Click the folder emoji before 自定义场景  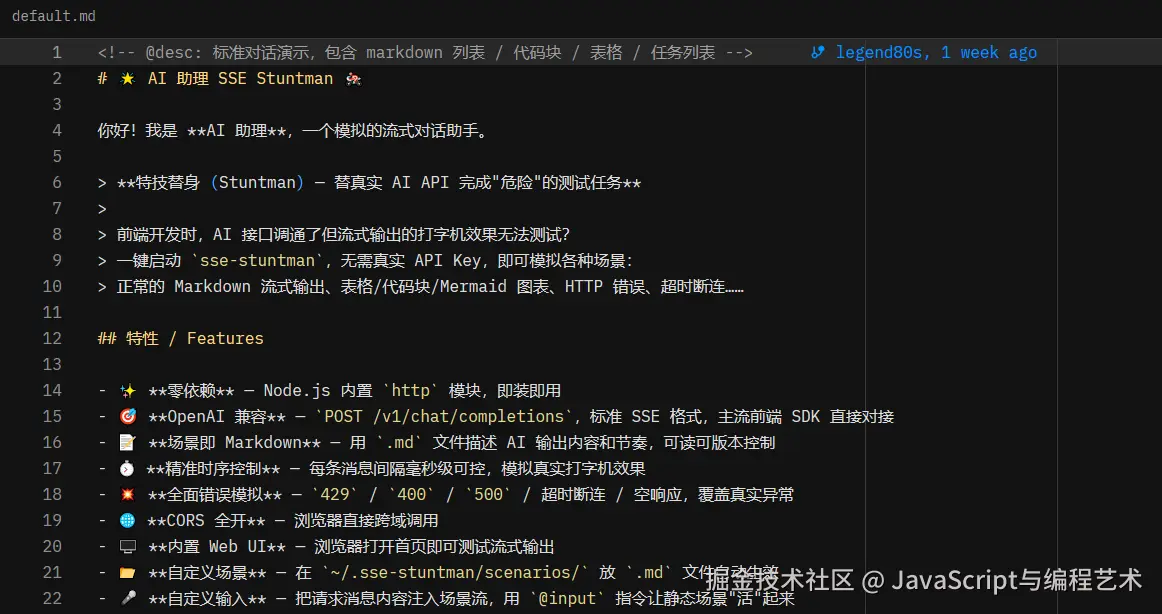tap(127, 573)
